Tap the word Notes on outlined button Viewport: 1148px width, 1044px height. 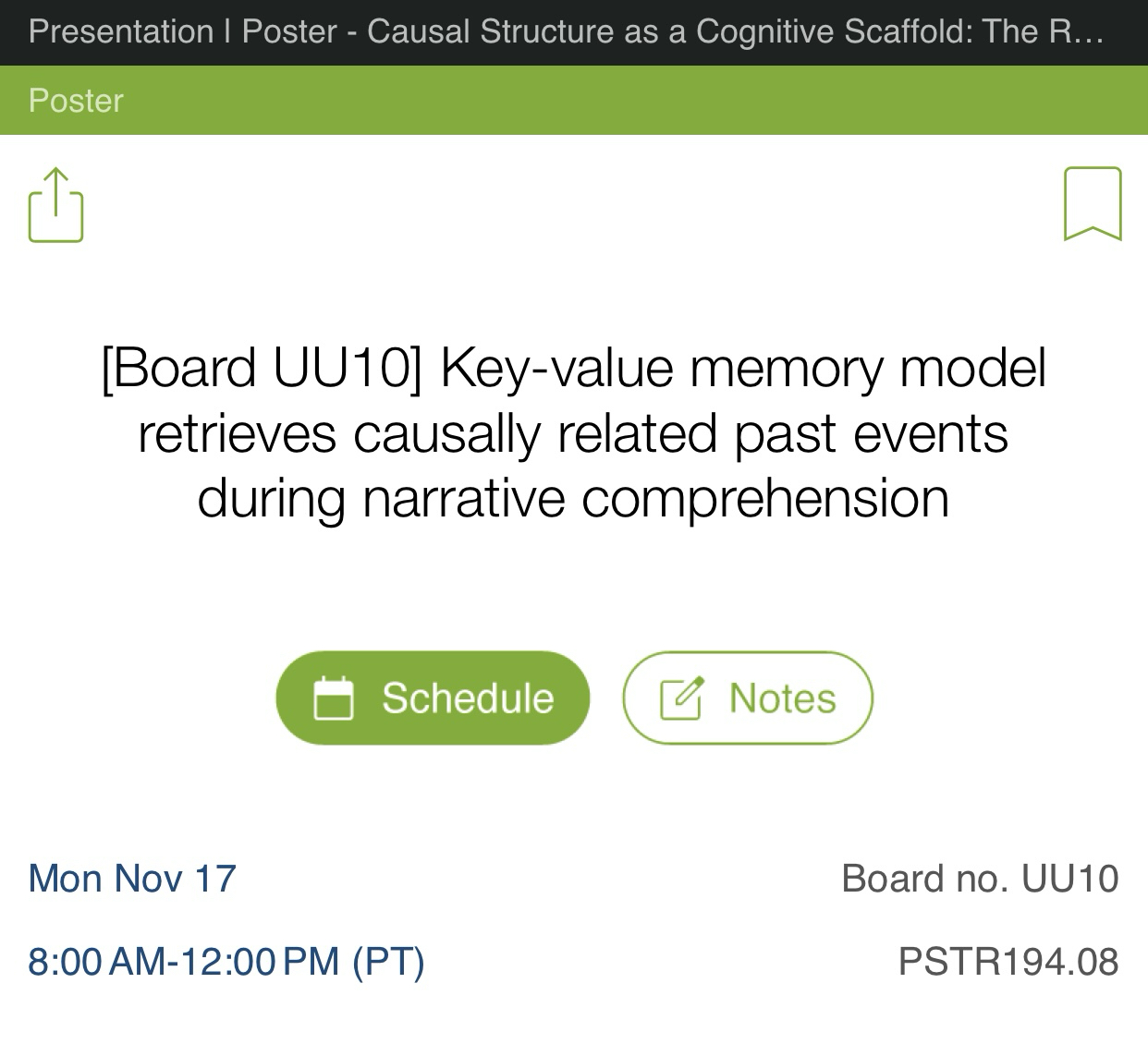click(782, 698)
